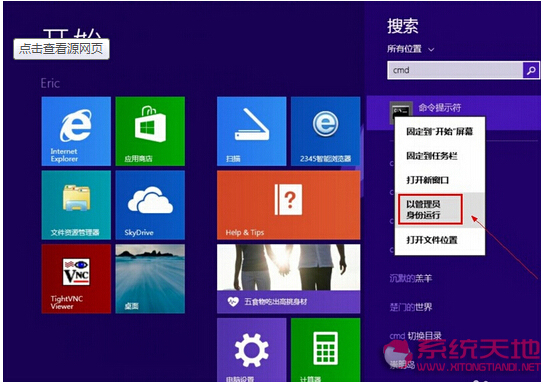Image resolution: width=543 pixels, height=384 pixels.
Task: Open the health news tile 五食物吃出高挑身材
Action: (288, 279)
